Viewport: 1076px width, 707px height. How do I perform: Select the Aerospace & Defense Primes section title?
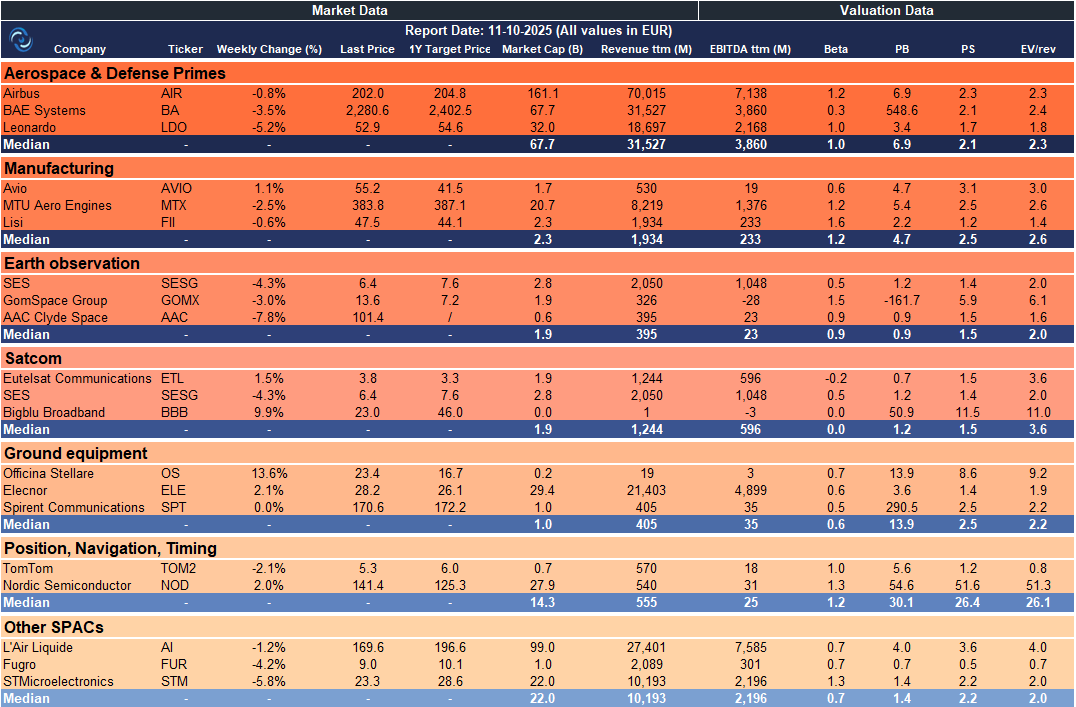pos(115,73)
